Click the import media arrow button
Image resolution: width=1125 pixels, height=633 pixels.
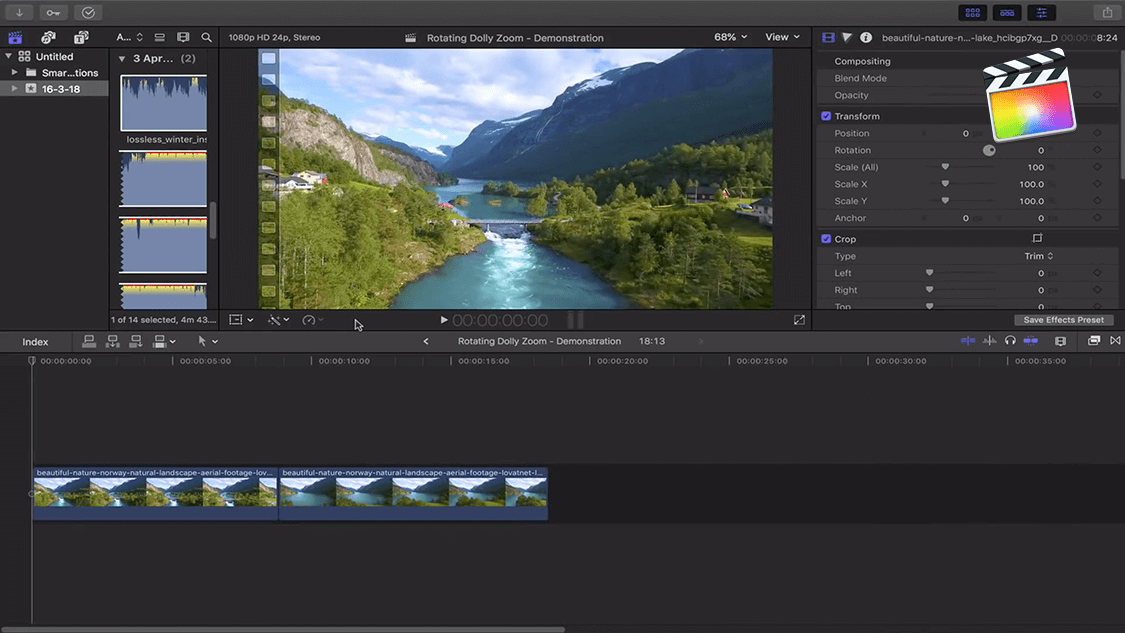pos(19,13)
